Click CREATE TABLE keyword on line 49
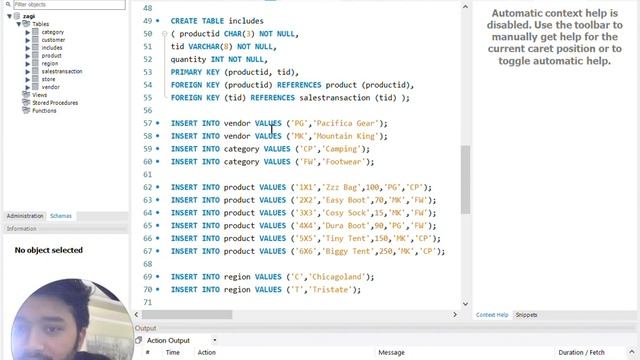This screenshot has width=640, height=360. coord(197,21)
